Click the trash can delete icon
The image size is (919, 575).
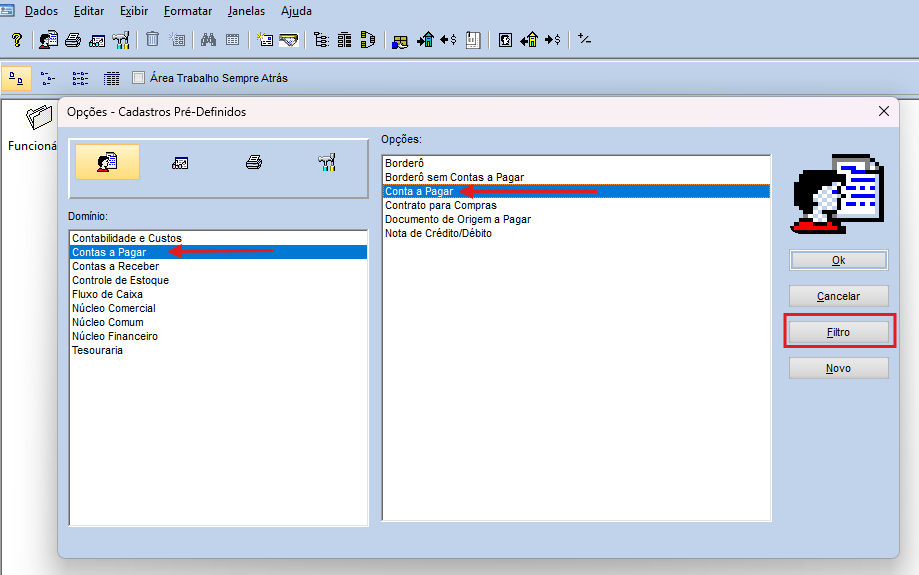(x=152, y=40)
